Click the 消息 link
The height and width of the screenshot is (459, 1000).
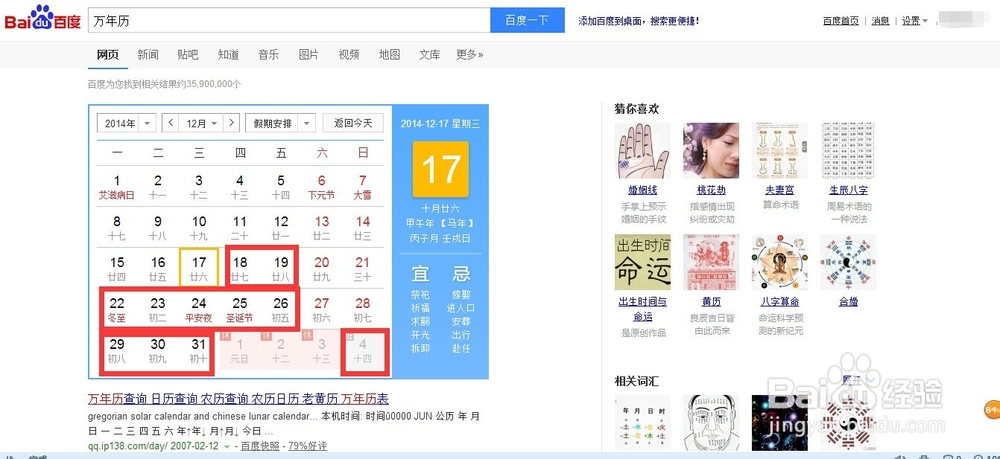(x=880, y=21)
